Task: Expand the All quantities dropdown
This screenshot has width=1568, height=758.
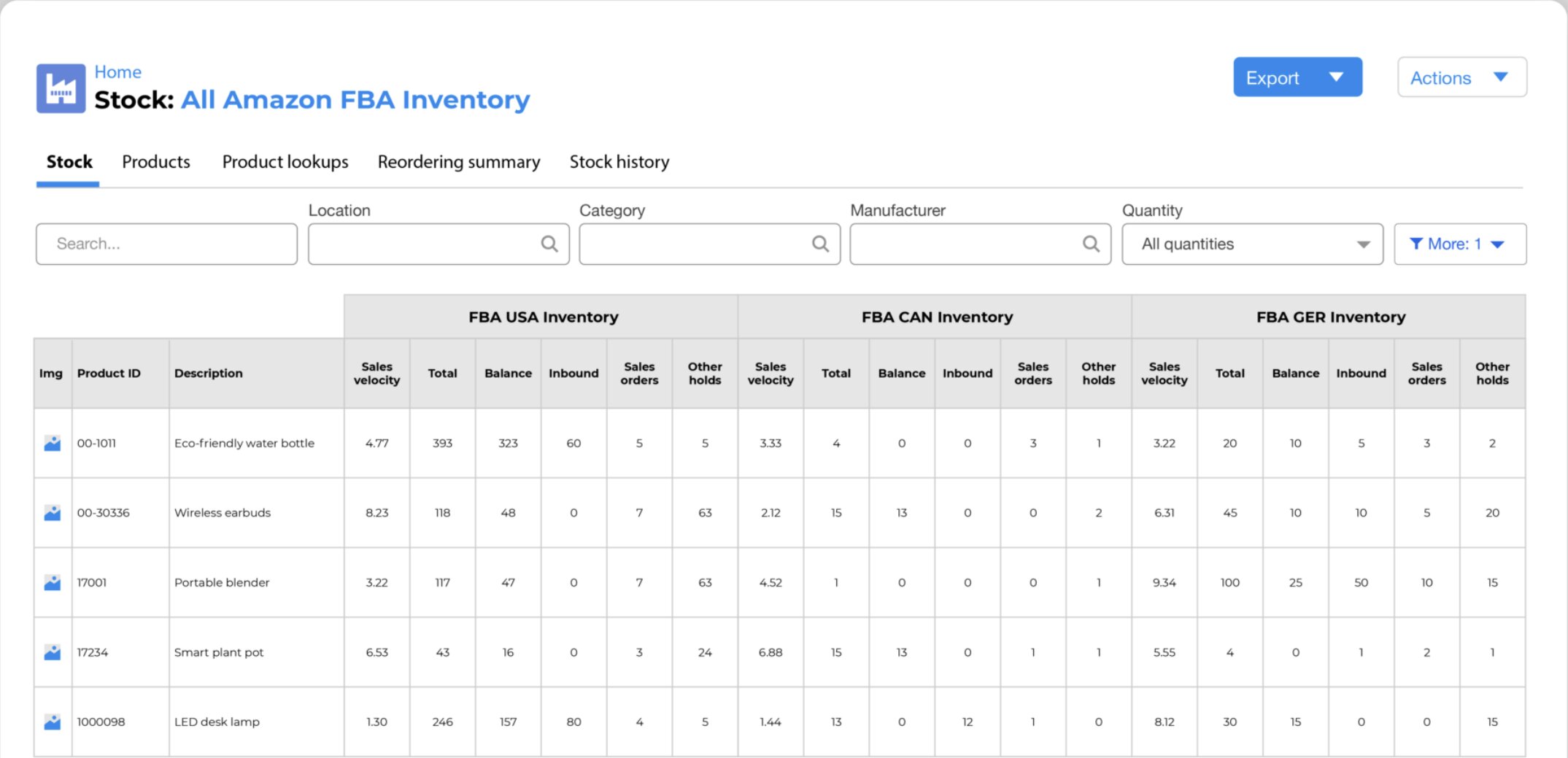Action: point(1252,244)
